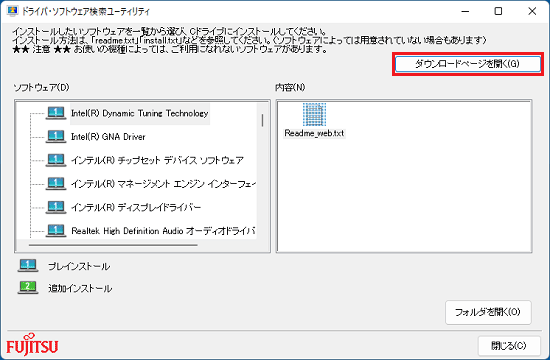Screen dimensions: 550x360
Task: Click the 閉じる(C) button
Action: pyautogui.click(x=509, y=346)
